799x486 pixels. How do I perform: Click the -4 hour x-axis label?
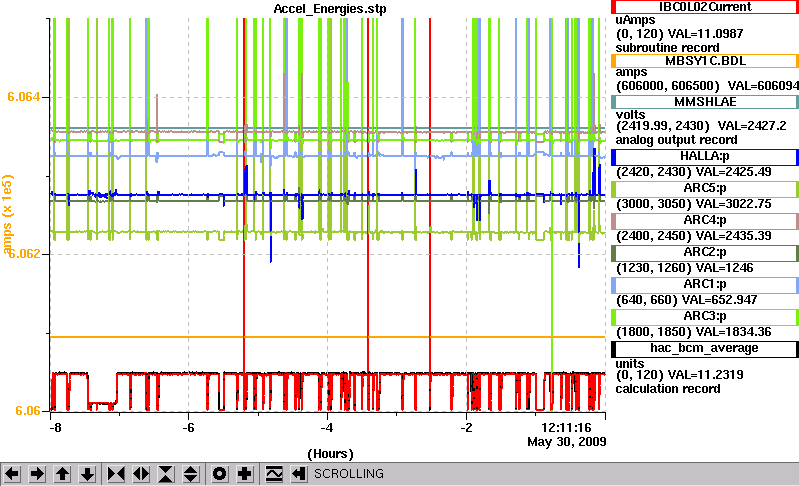tap(327, 427)
